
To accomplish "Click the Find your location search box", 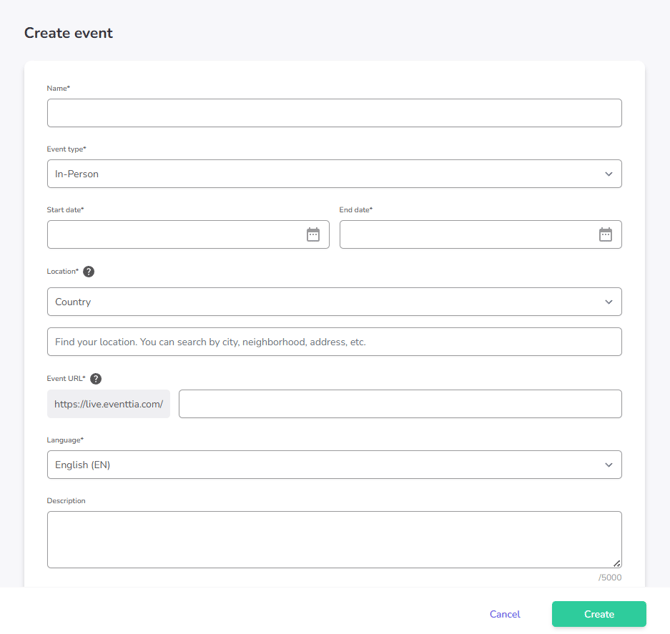I will point(334,342).
